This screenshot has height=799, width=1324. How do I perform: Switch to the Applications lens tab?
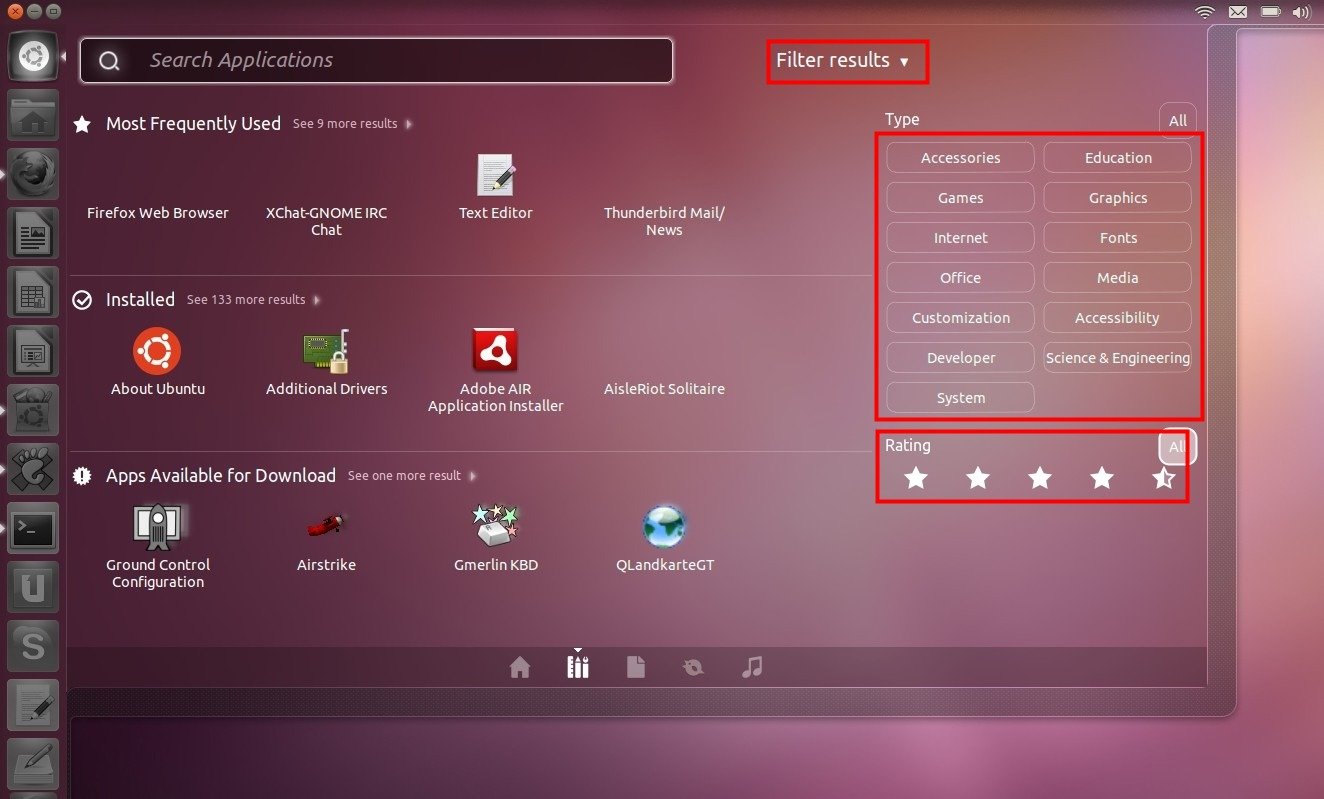578,667
